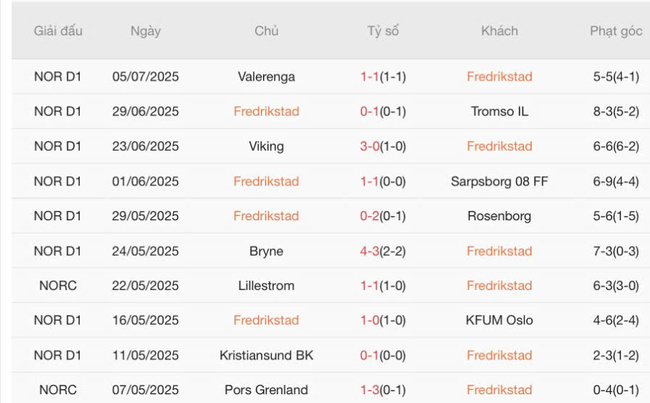Click the 3-0(1-0) match score

[382, 146]
